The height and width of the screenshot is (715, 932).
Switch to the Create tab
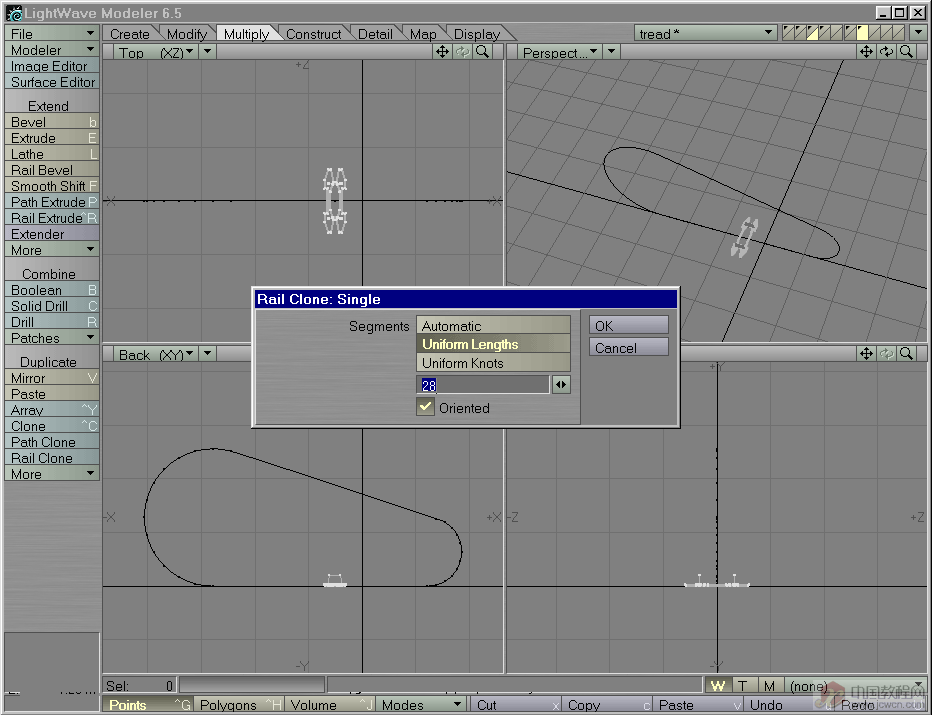130,34
